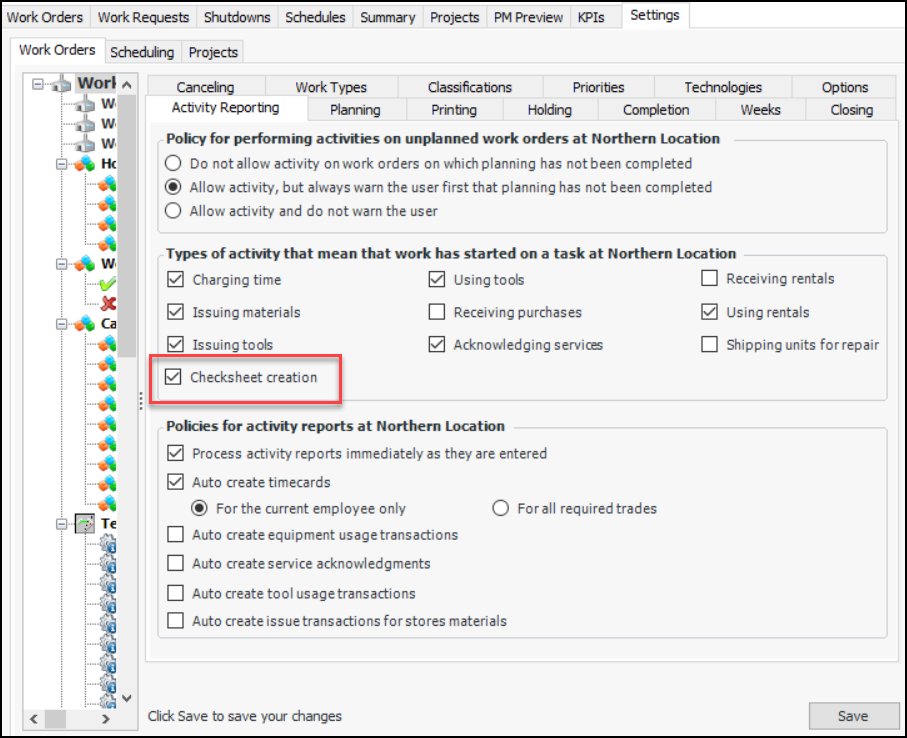
Task: Collapse the 'Te' tree group
Action: click(x=61, y=524)
